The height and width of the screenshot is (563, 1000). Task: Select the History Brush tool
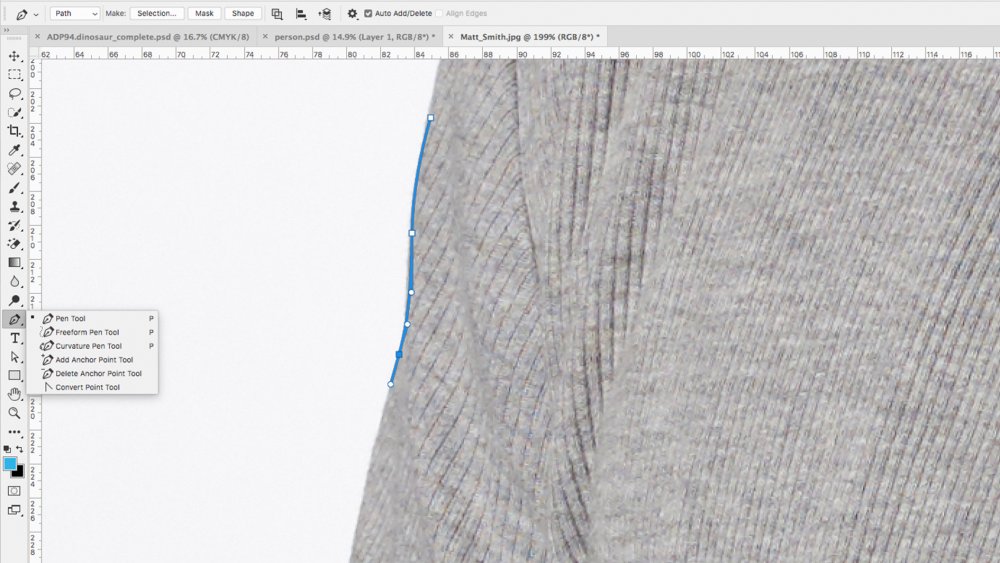14,225
